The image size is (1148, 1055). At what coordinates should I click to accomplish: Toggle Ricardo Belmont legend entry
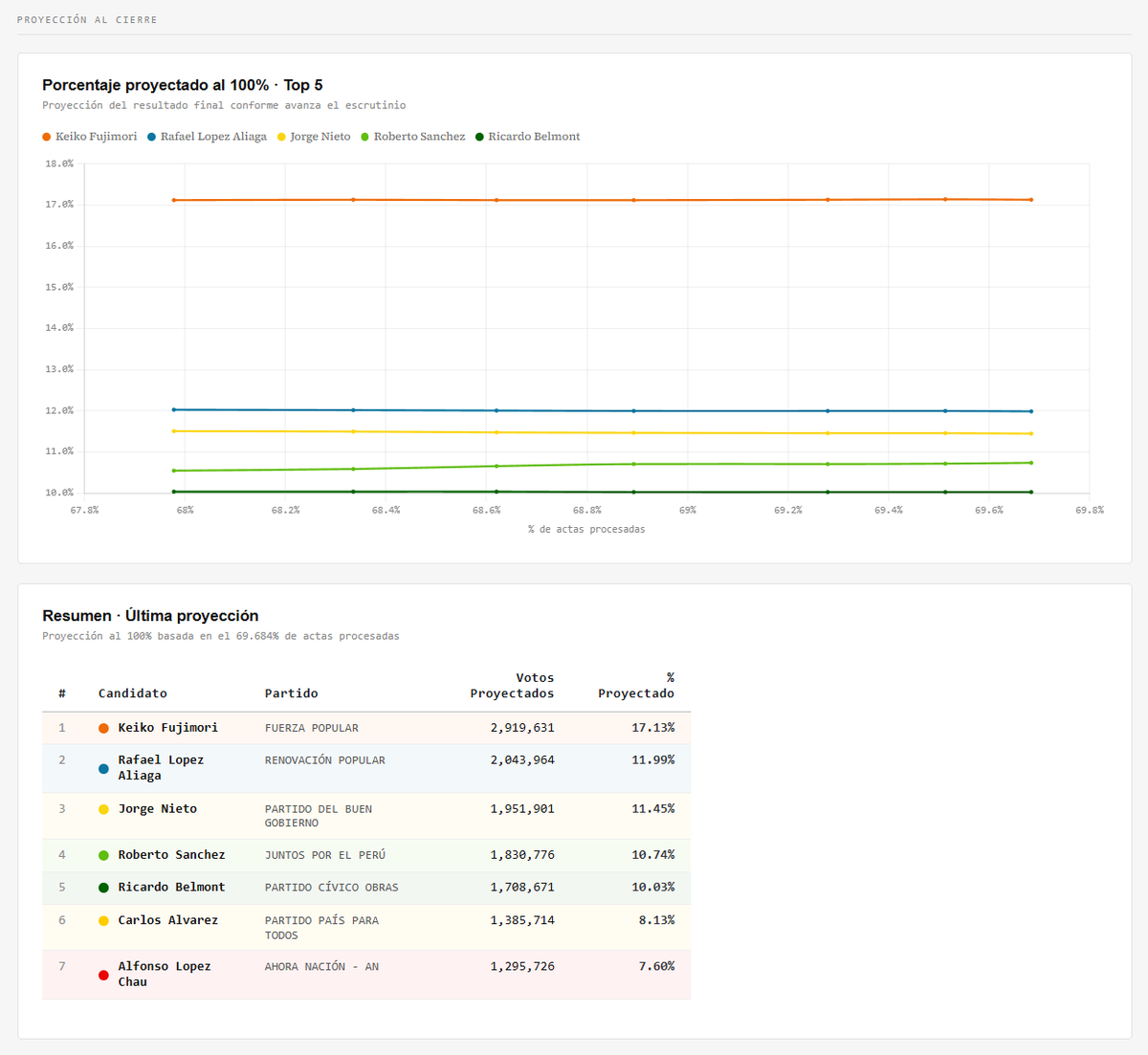point(528,137)
